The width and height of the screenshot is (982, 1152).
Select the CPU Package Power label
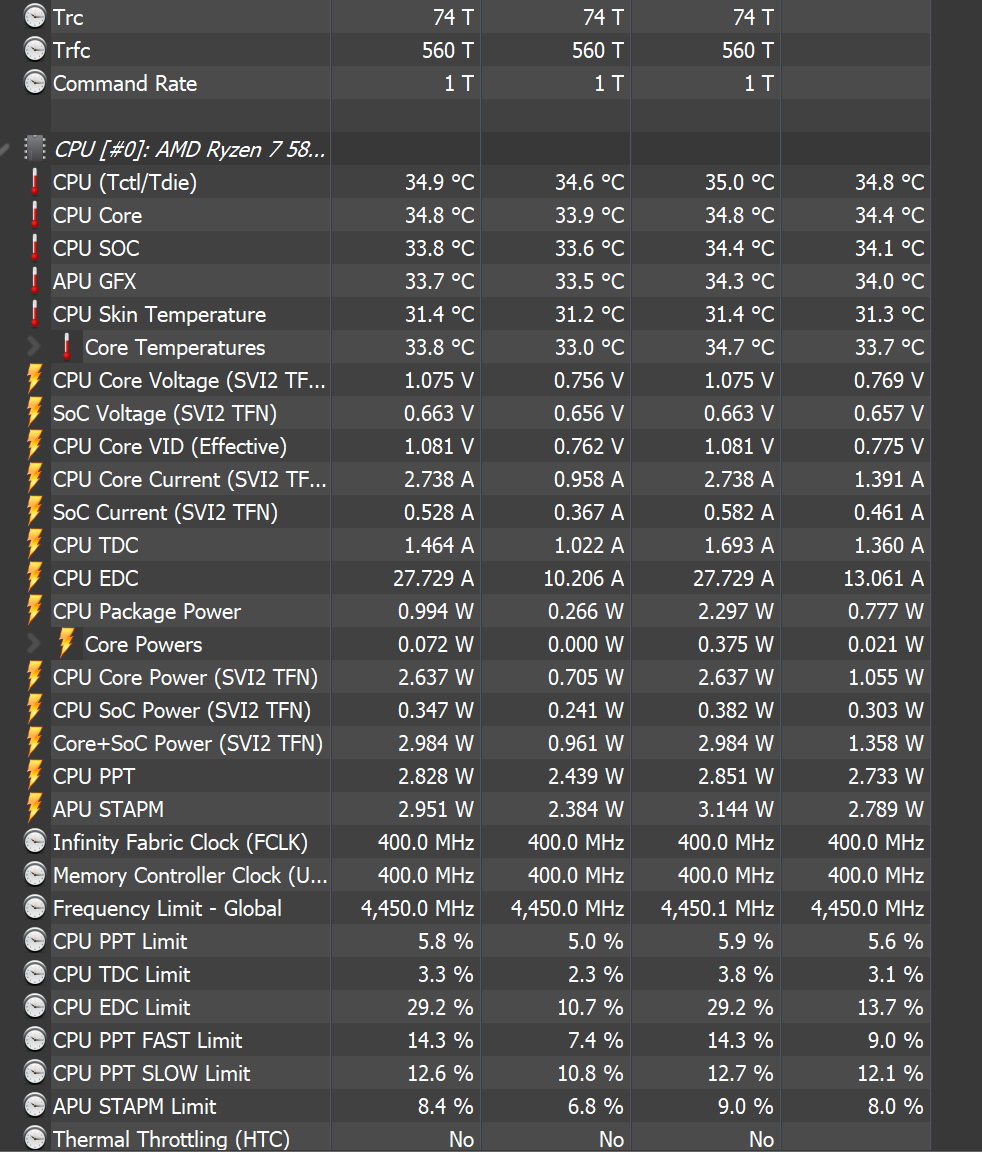(x=147, y=611)
